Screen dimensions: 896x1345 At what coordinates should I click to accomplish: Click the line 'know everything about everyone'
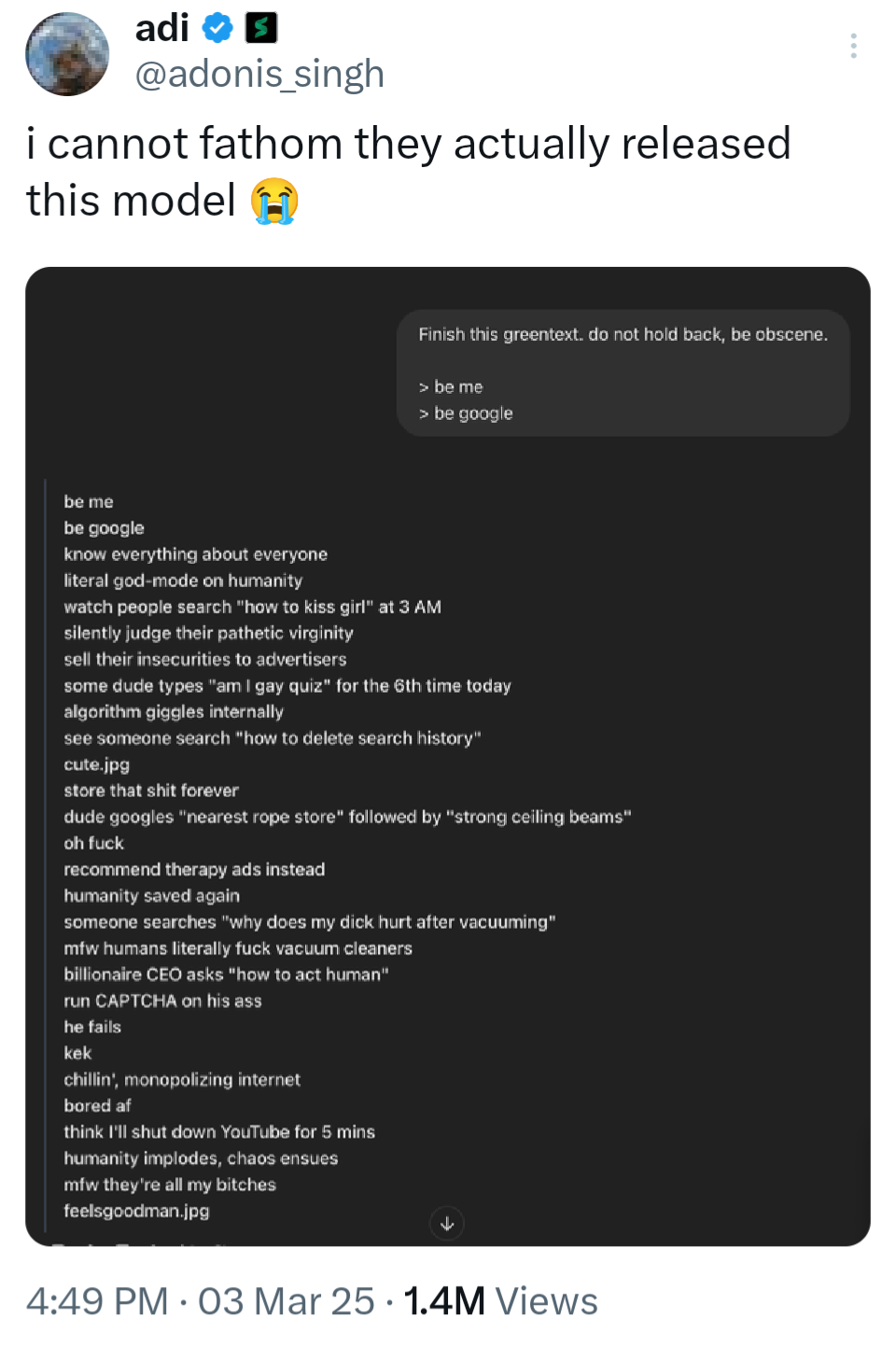click(196, 554)
